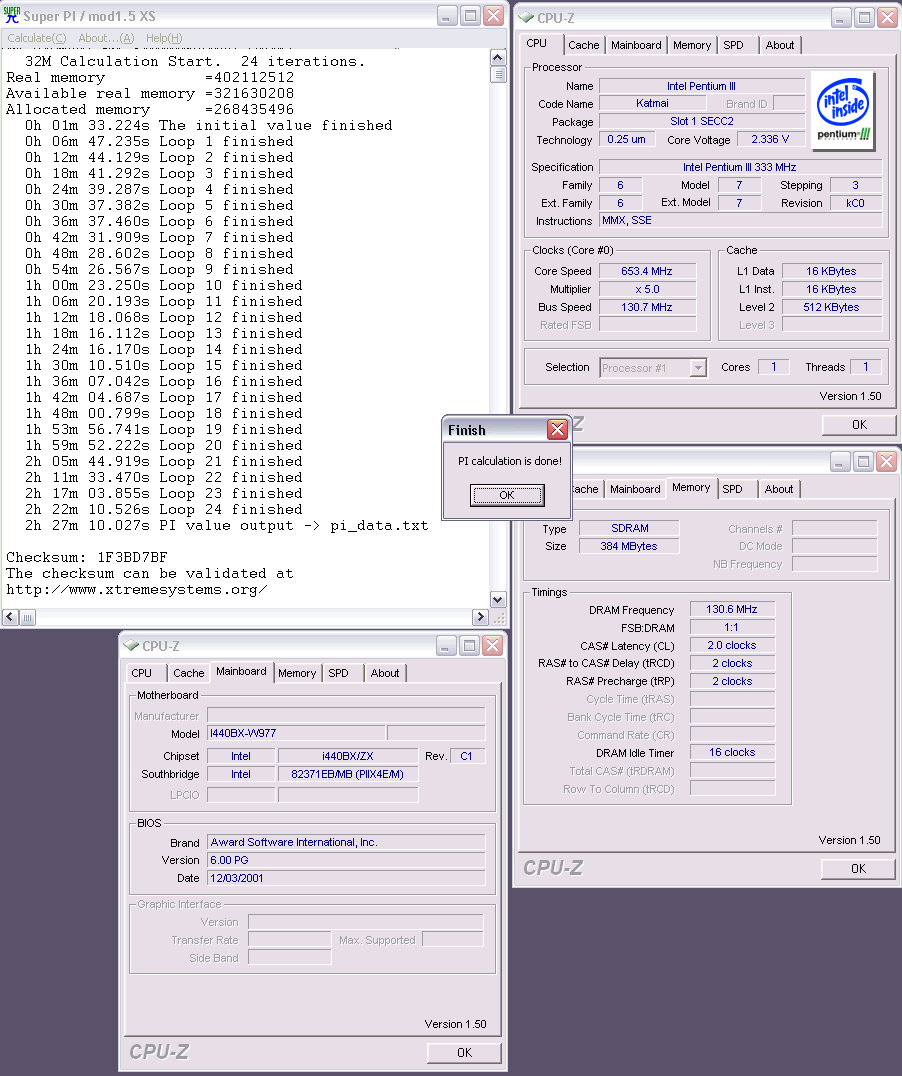Image resolution: width=902 pixels, height=1076 pixels.
Task: Maximize the Super PI window
Action: point(470,16)
